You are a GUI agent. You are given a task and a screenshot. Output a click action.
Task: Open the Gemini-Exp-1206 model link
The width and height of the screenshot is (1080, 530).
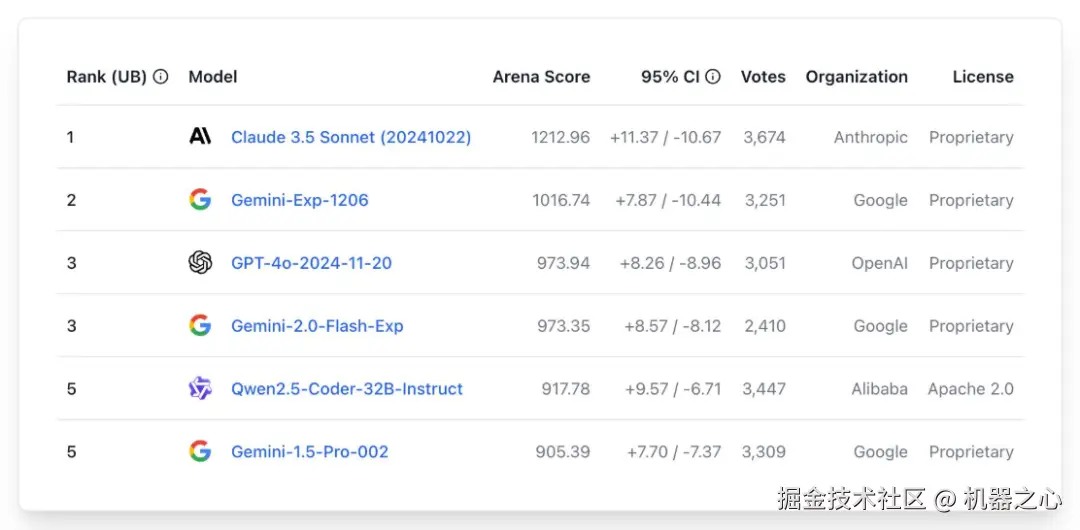pyautogui.click(x=299, y=200)
